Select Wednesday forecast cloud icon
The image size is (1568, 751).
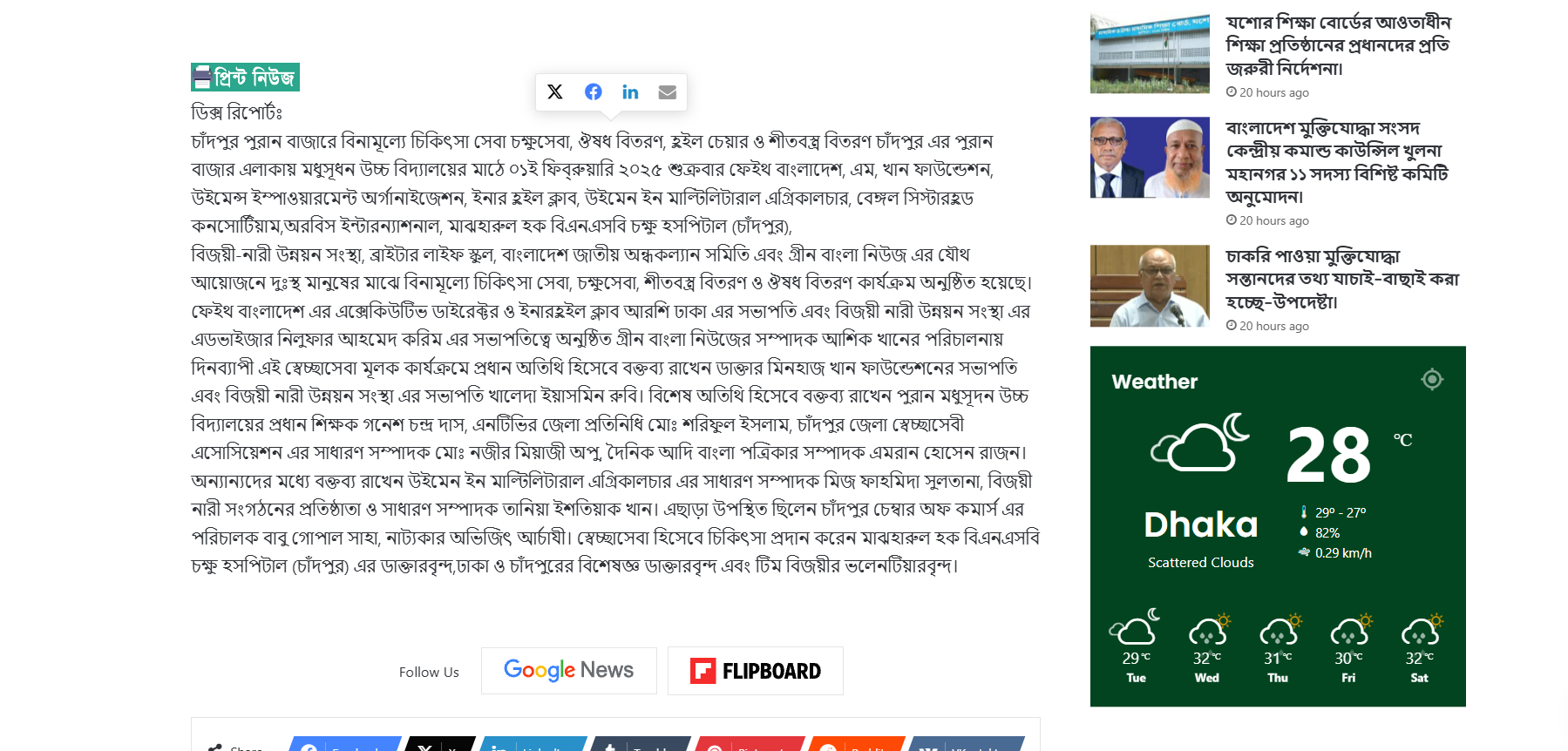1210,629
